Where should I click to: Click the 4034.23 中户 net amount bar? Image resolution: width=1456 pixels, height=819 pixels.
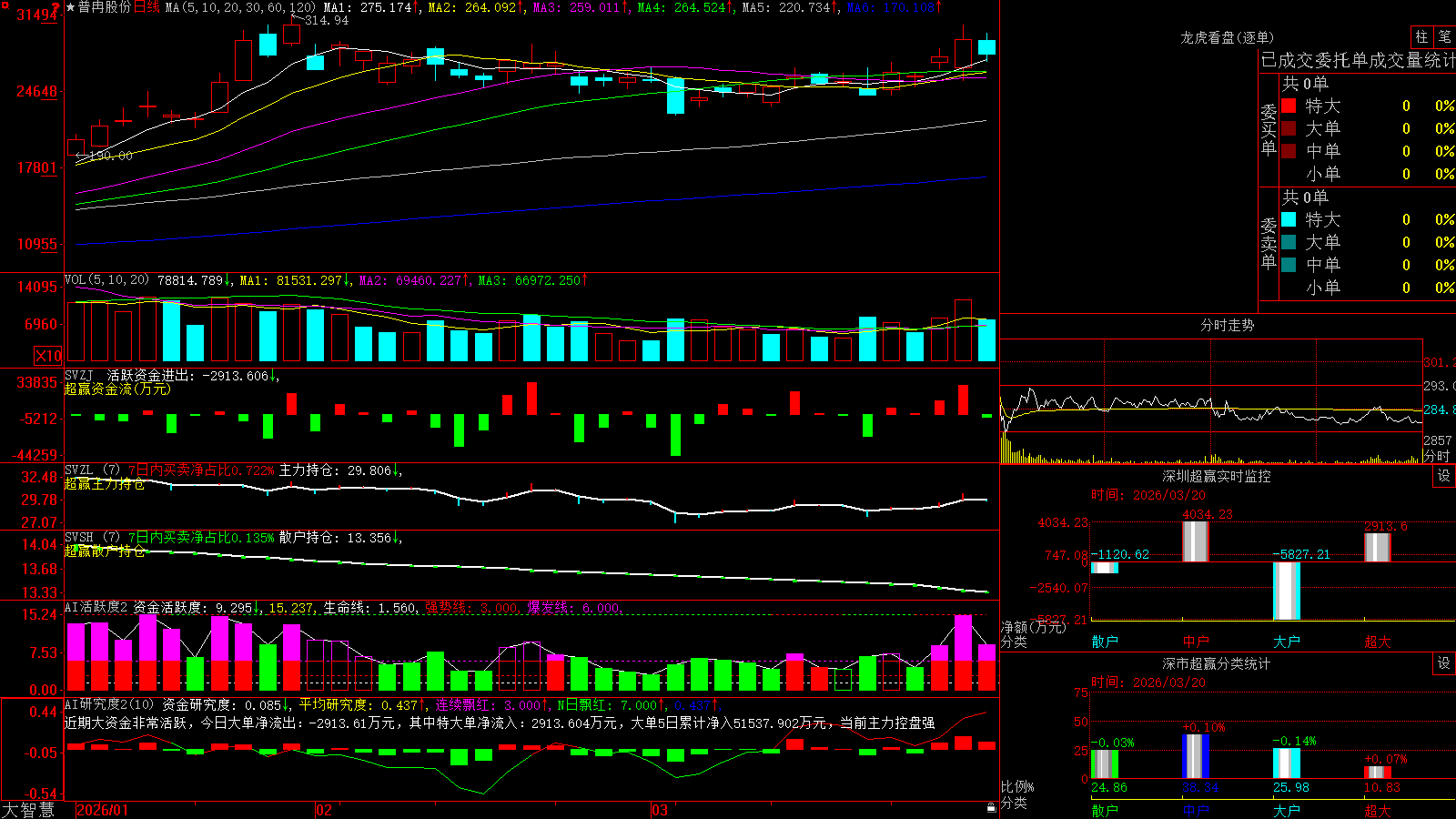(1196, 541)
